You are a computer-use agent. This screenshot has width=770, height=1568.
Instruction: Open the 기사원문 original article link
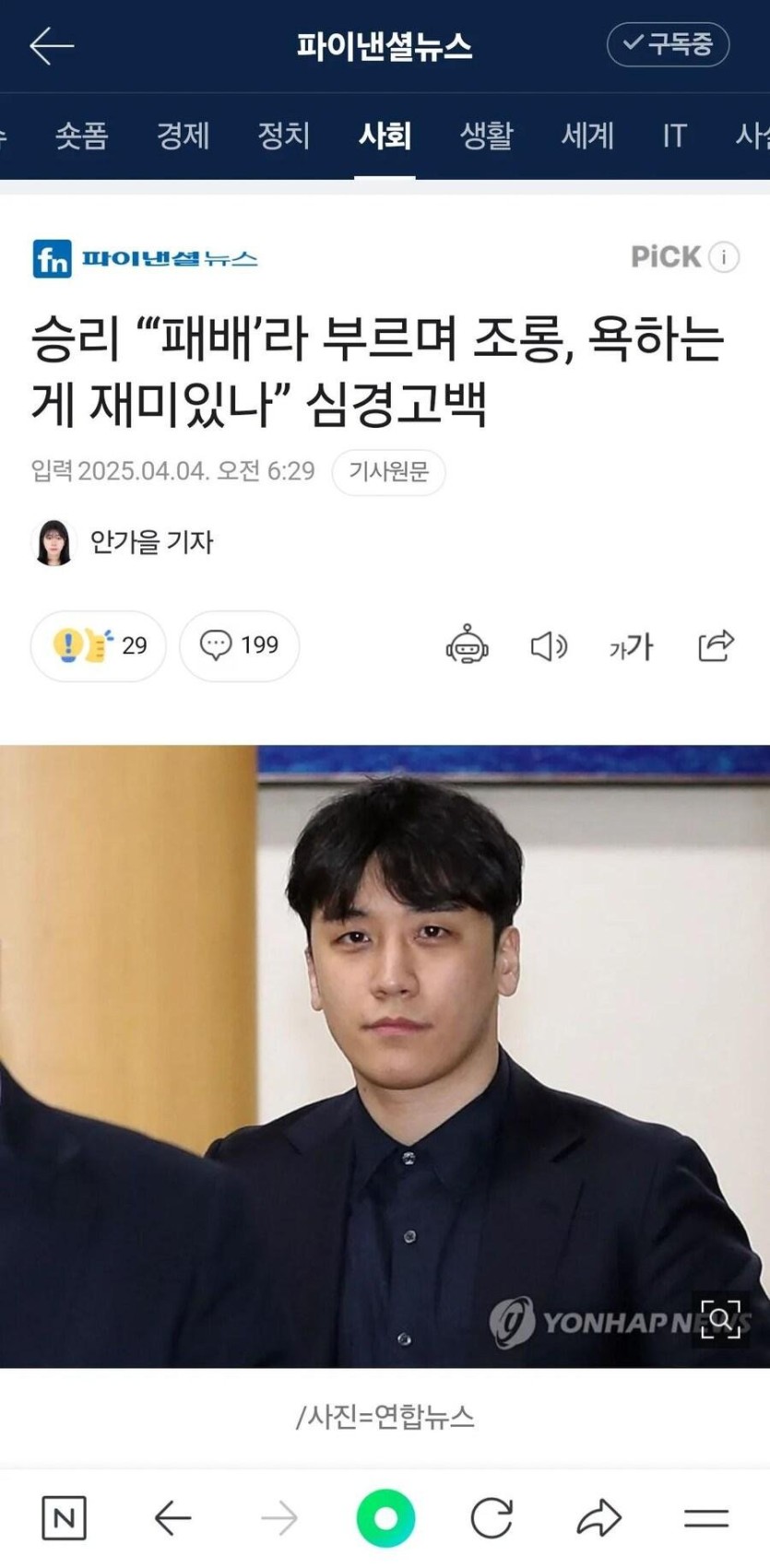[388, 472]
